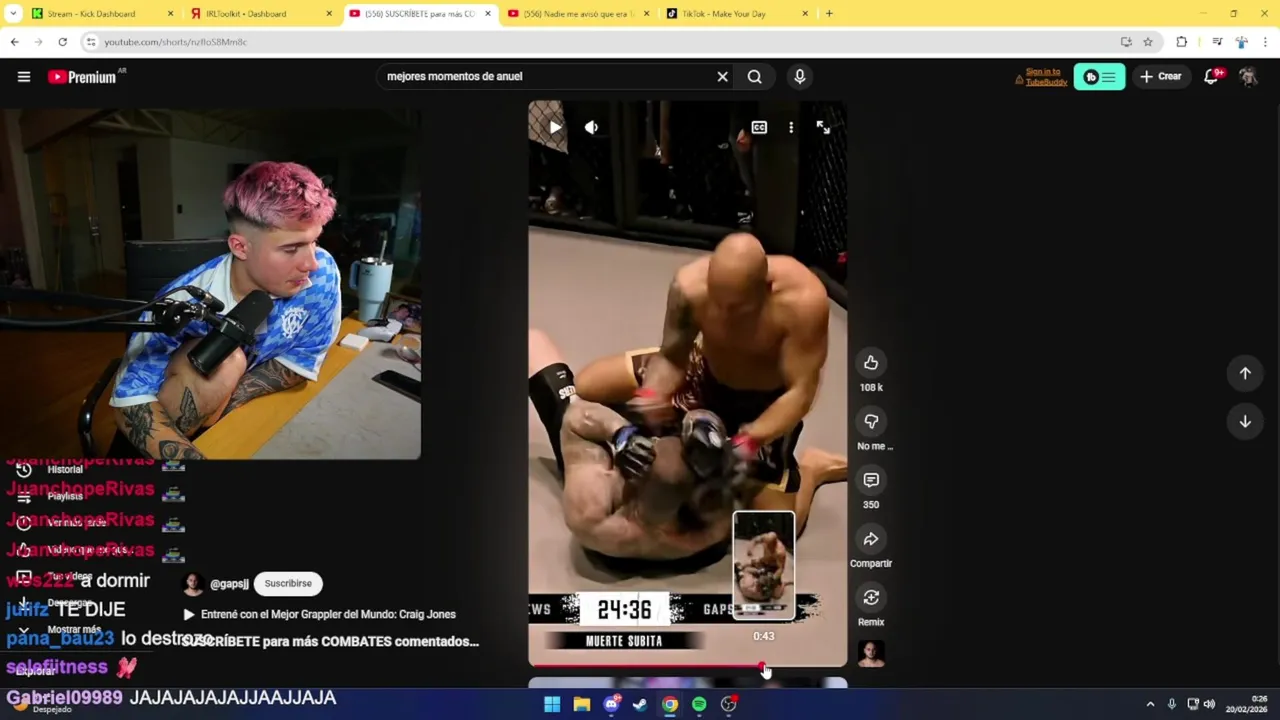Open Chrome media controls icon
This screenshot has width=1280, height=720.
point(1217,42)
